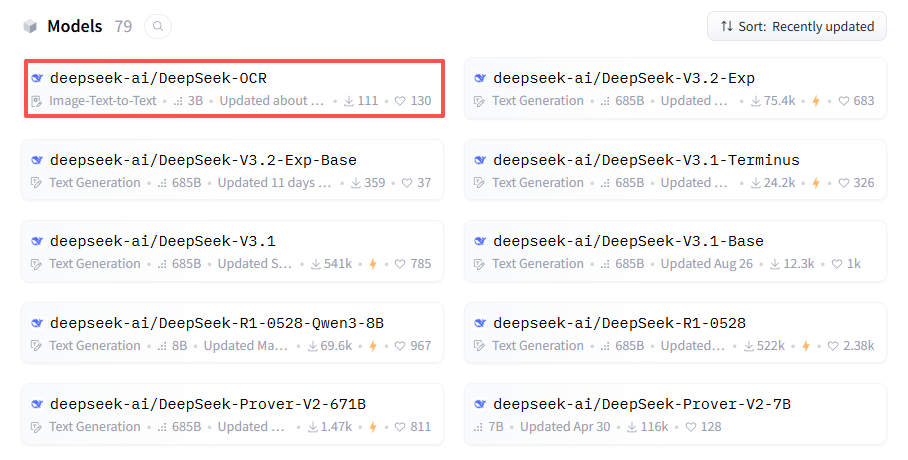Screen dimensions: 908x460
Task: Open deepseek-ai/DeepSeek-OCR model
Action: pos(235,89)
